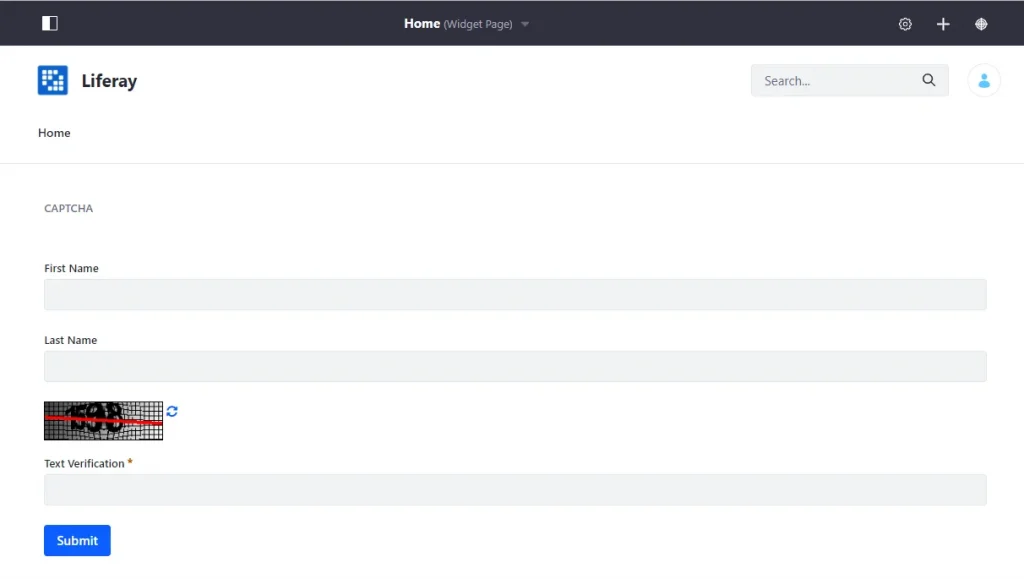This screenshot has height=579, width=1024.
Task: Click the Liferay logo icon
Action: [x=53, y=80]
